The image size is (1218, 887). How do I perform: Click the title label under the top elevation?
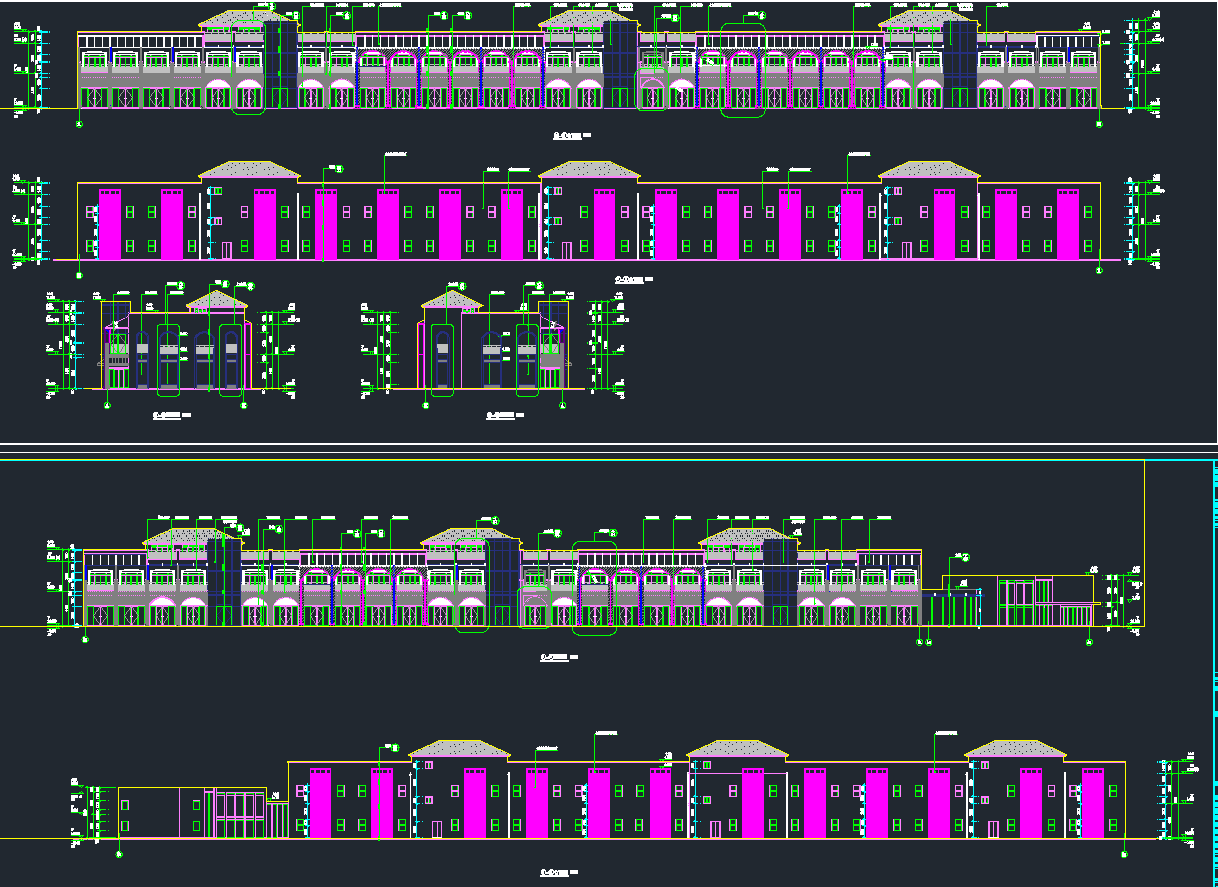pos(572,133)
